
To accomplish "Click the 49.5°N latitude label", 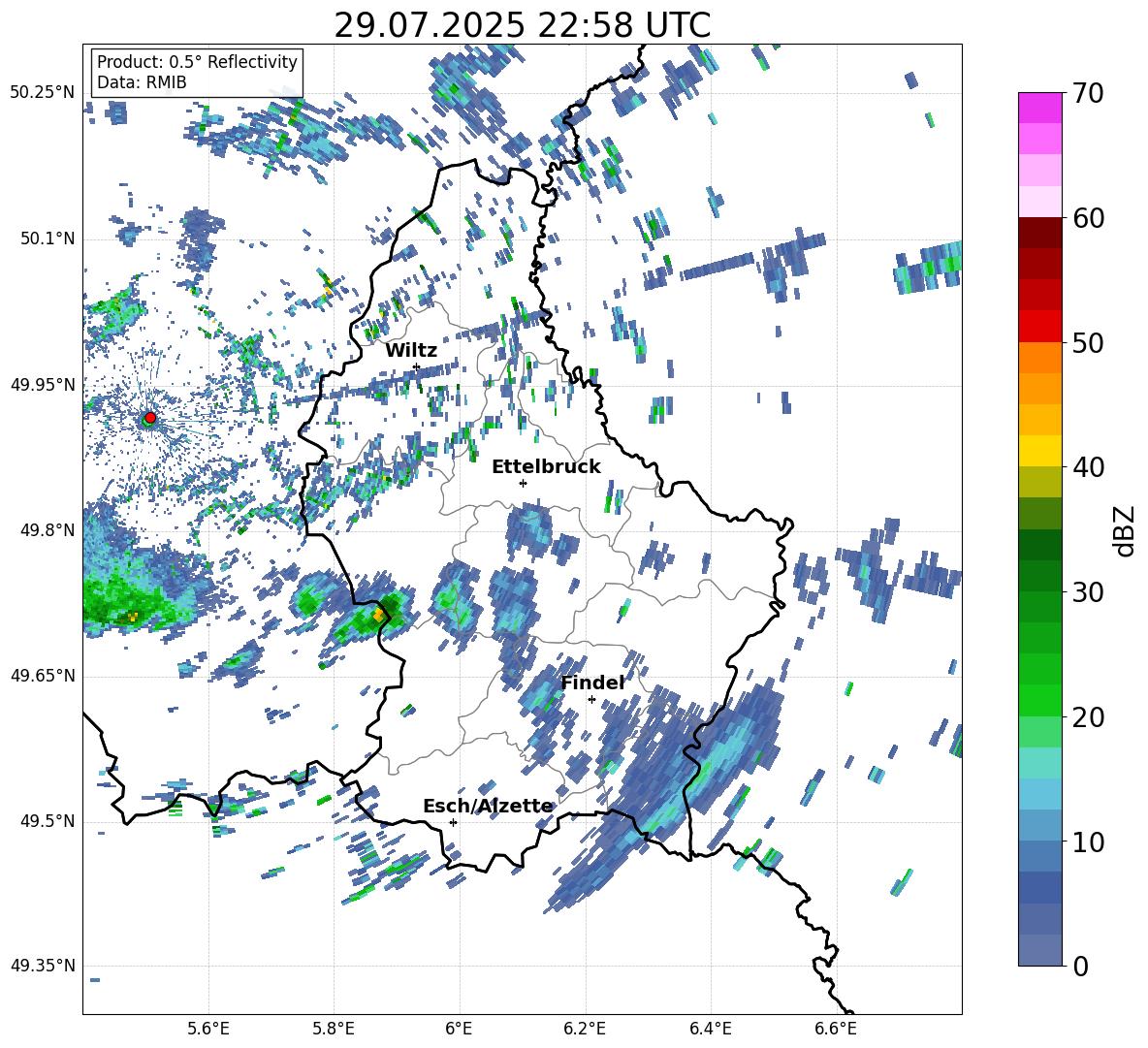I will coord(47,821).
